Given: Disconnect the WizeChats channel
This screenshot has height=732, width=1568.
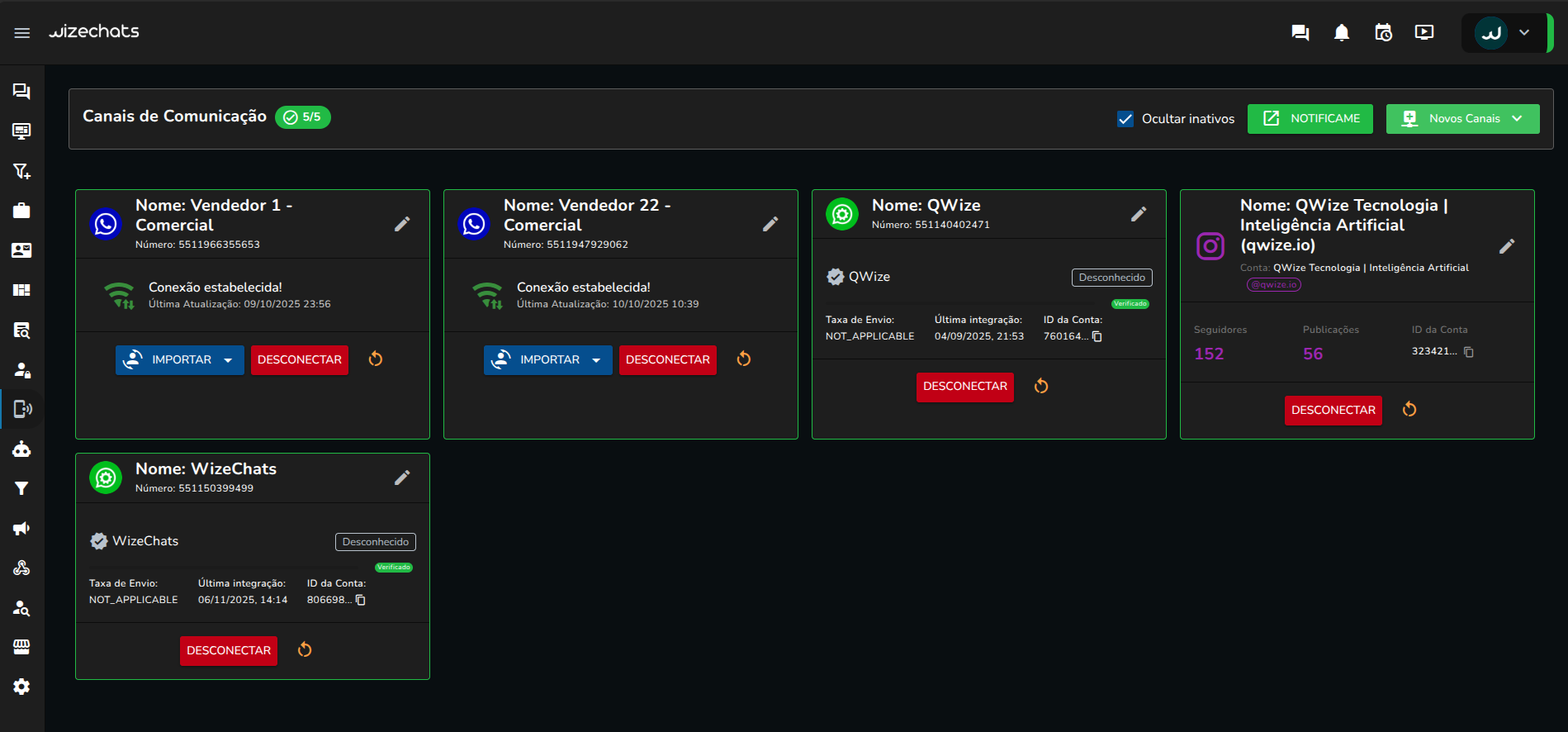Looking at the screenshot, I should pos(229,651).
